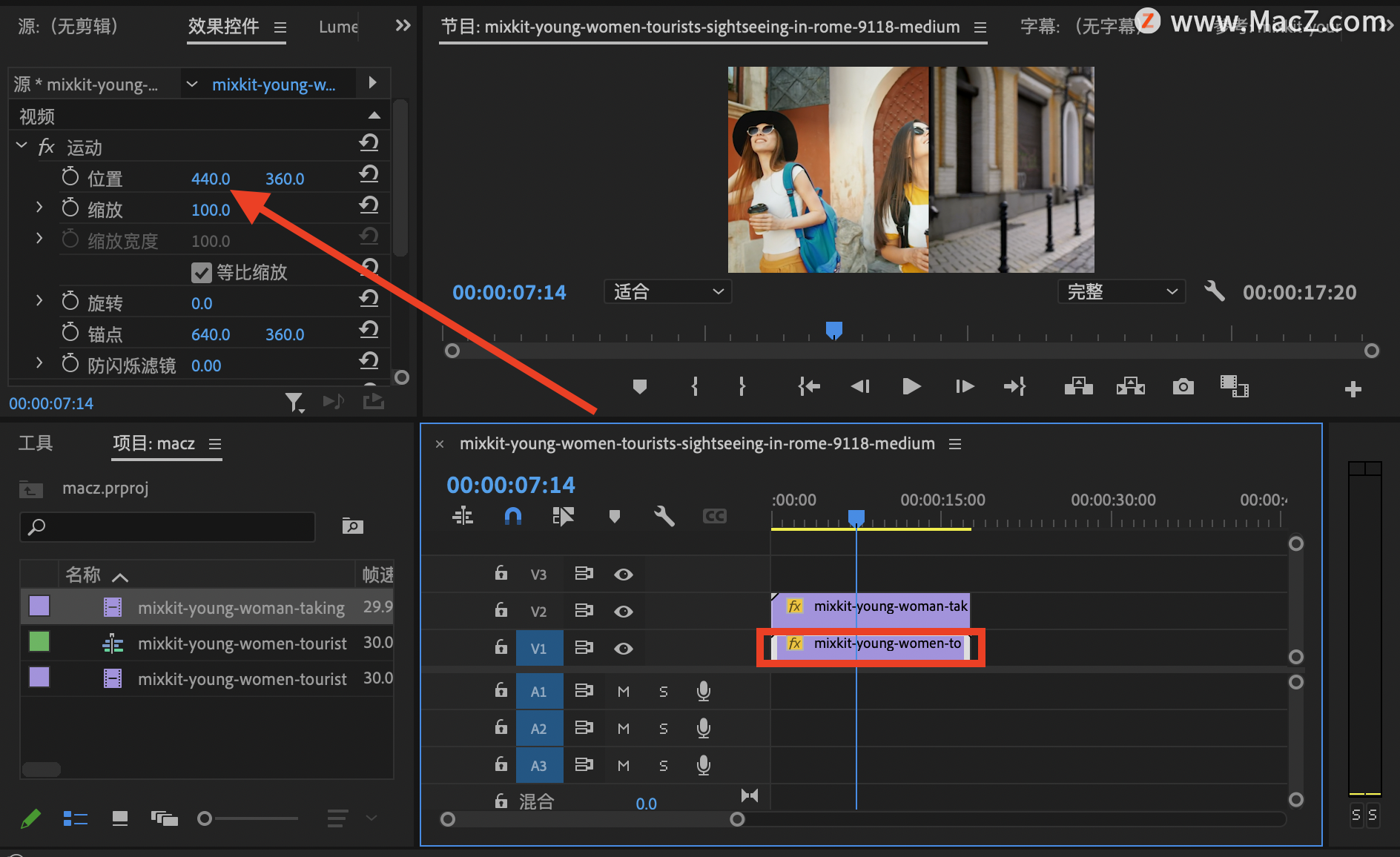Add marker in timeline toolbar
1400x857 pixels.
614,516
